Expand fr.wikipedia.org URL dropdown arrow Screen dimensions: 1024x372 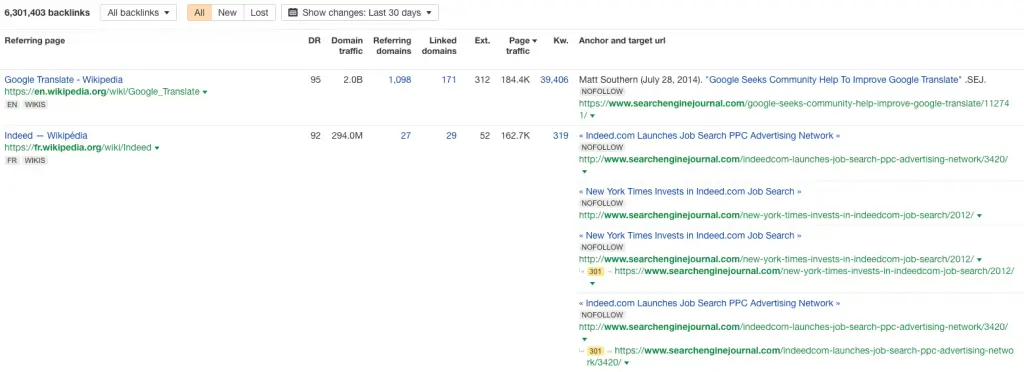coord(157,148)
